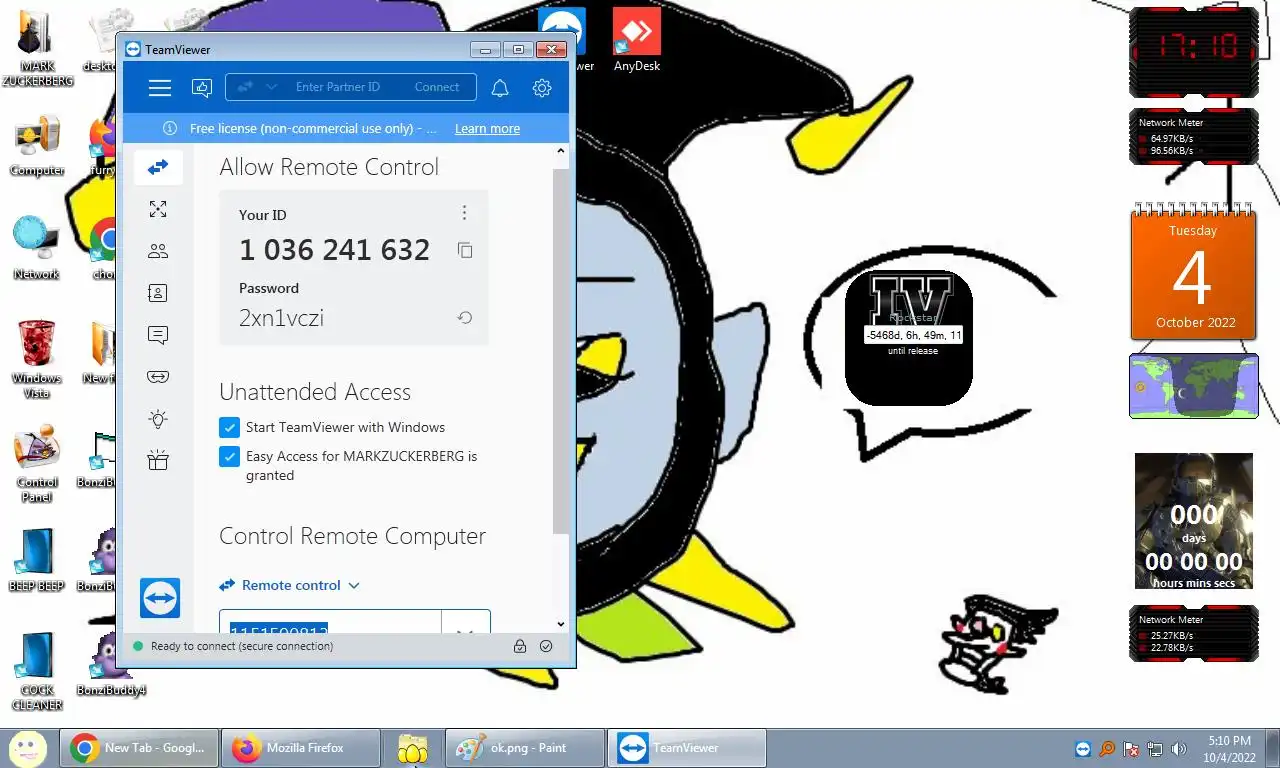Copy Your ID to clipboard
The image size is (1280, 768).
[465, 250]
